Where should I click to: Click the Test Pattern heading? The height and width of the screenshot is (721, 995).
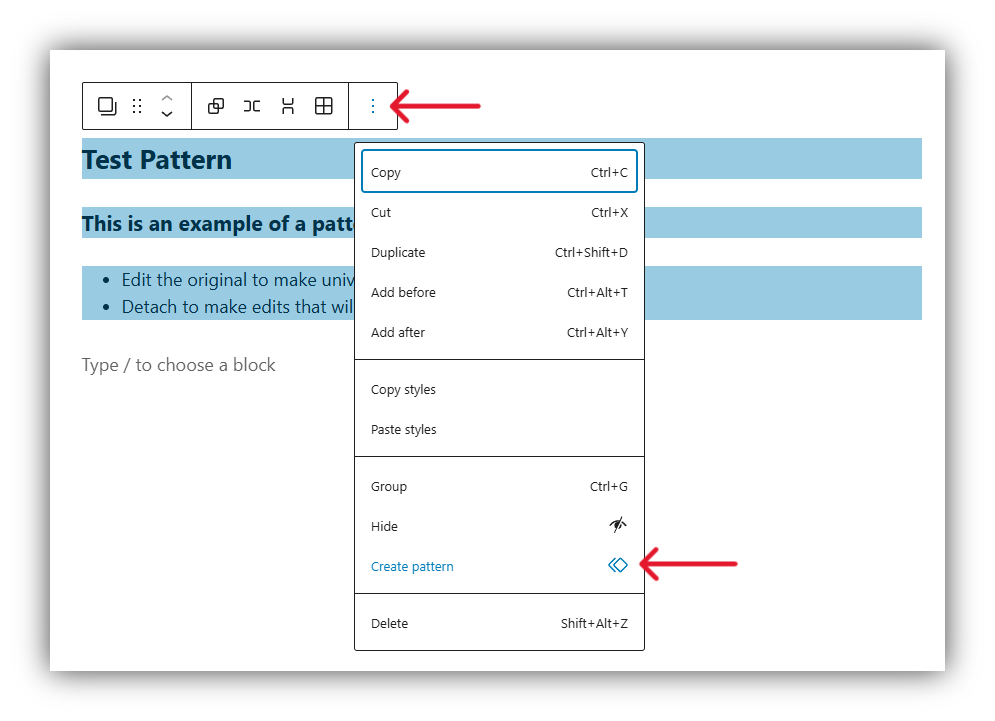point(157,160)
